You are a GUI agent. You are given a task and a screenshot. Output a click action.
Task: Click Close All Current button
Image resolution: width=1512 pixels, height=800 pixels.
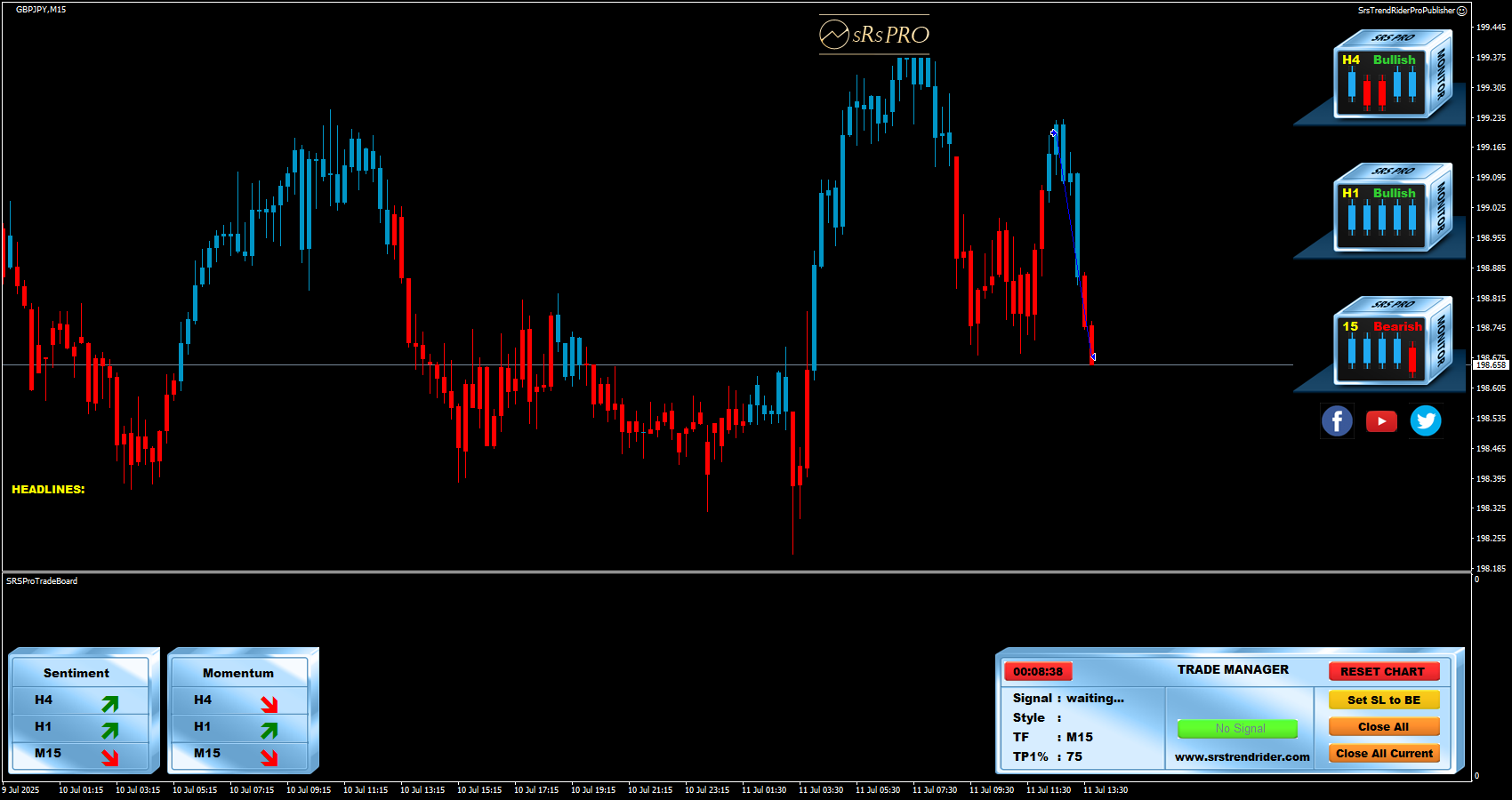point(1383,753)
